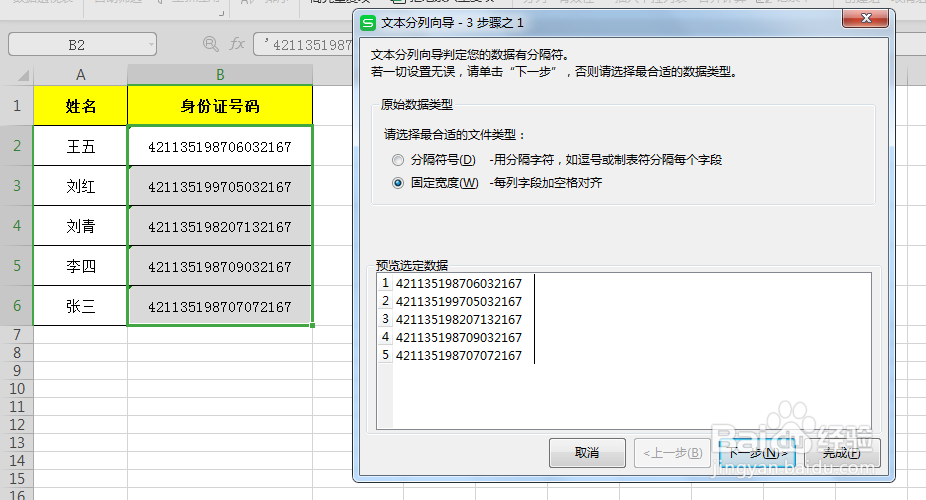Click the 下一步(N) button
Image resolution: width=926 pixels, height=500 pixels.
click(x=757, y=453)
